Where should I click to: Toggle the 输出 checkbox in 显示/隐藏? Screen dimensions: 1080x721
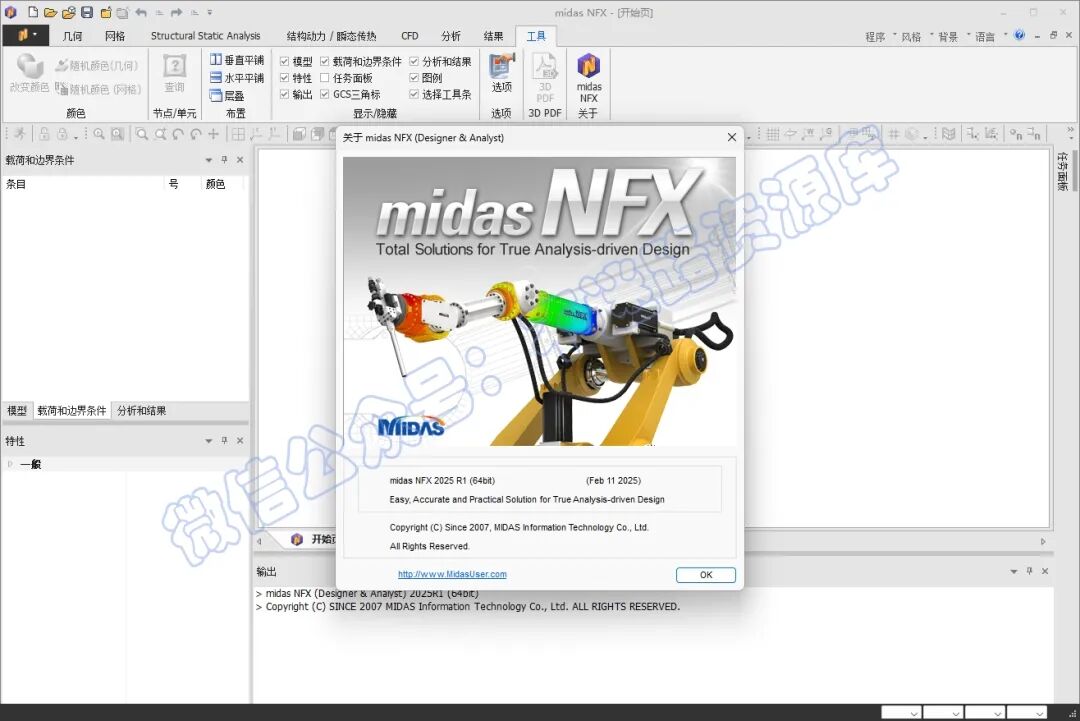(284, 94)
